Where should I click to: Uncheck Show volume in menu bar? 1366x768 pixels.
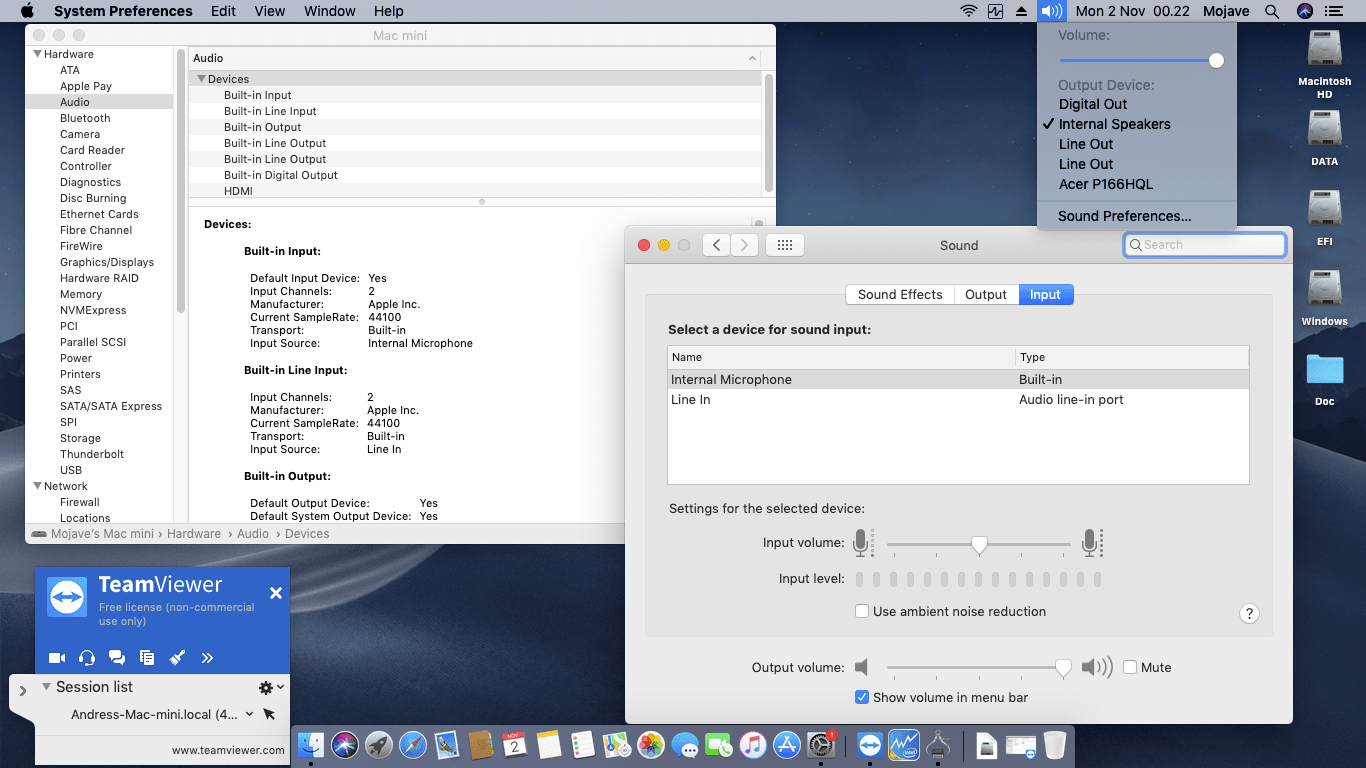(862, 697)
